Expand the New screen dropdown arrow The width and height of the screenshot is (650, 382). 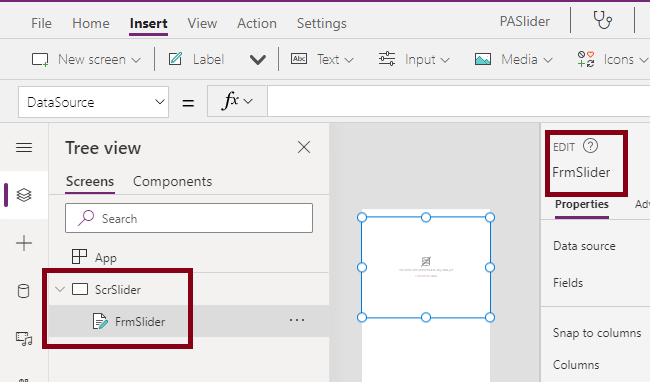(136, 60)
